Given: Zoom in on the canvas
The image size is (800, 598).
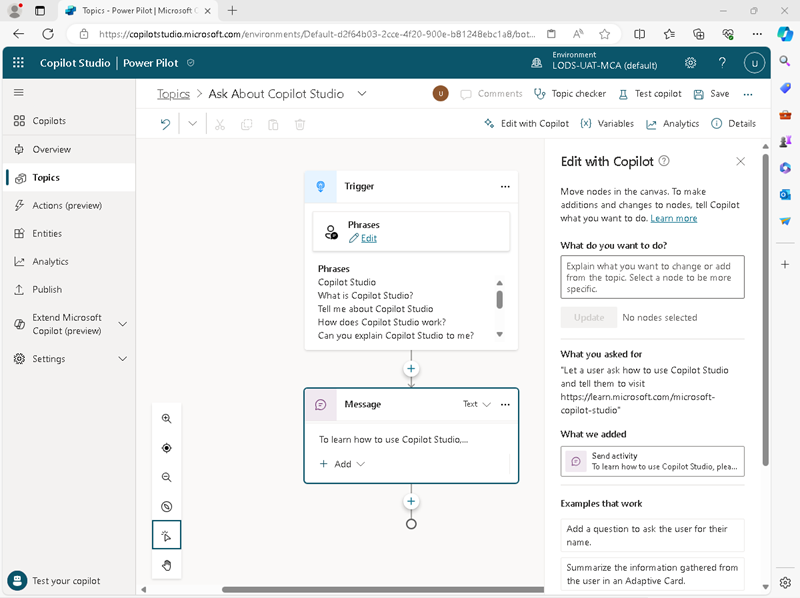Looking at the screenshot, I should pos(166,419).
